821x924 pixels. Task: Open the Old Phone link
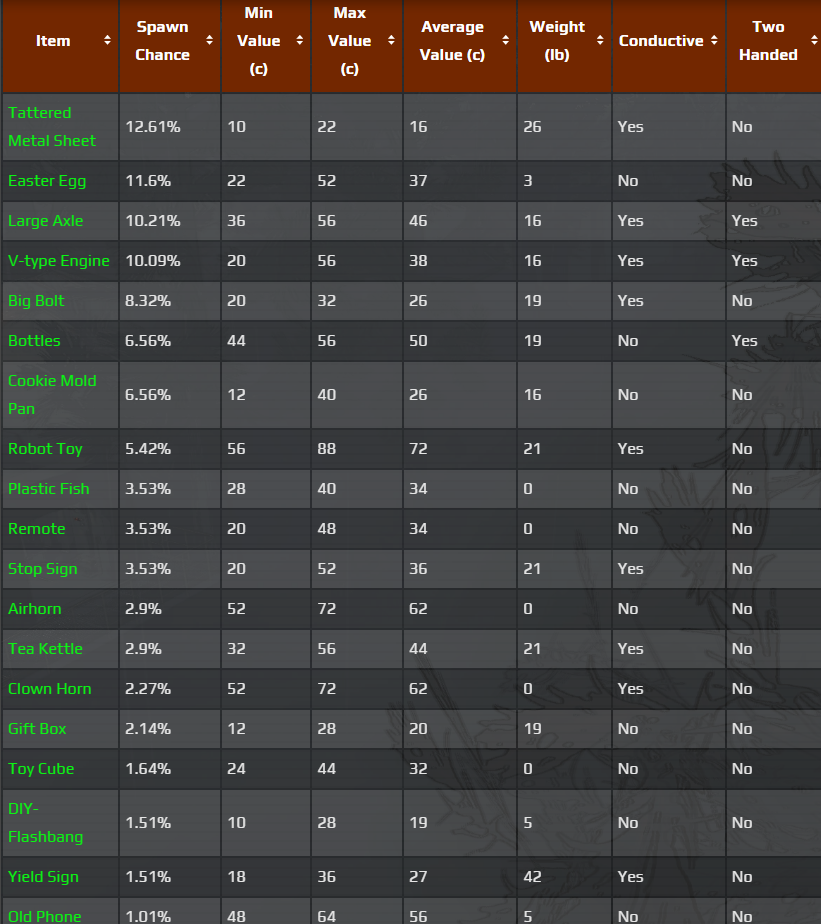[45, 916]
